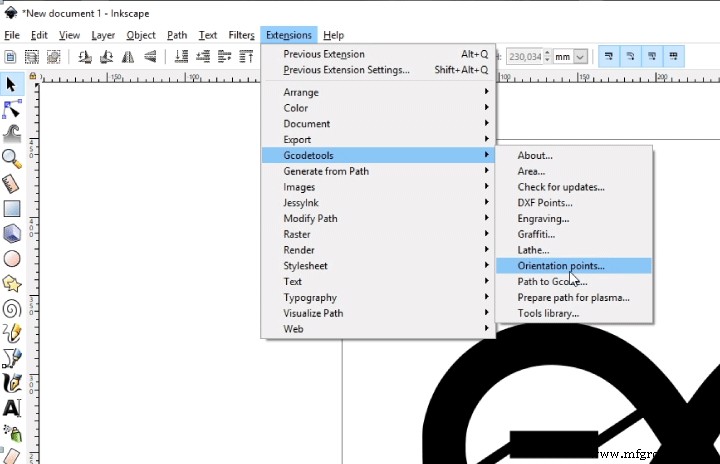This screenshot has width=720, height=464.
Task: Toggle the first transform affect button
Action: point(608,57)
